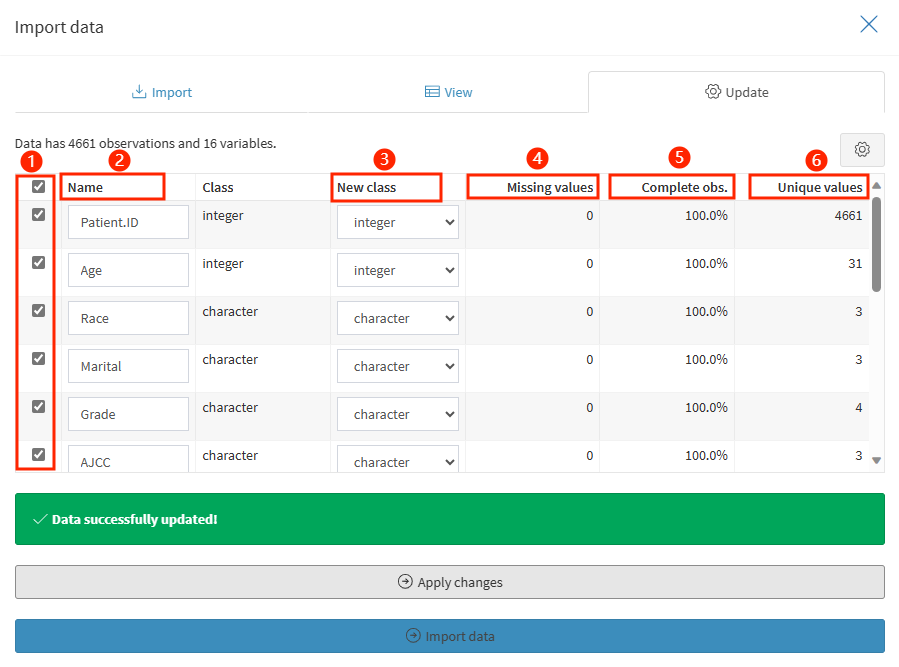
Task: Select the Update tab
Action: click(736, 92)
